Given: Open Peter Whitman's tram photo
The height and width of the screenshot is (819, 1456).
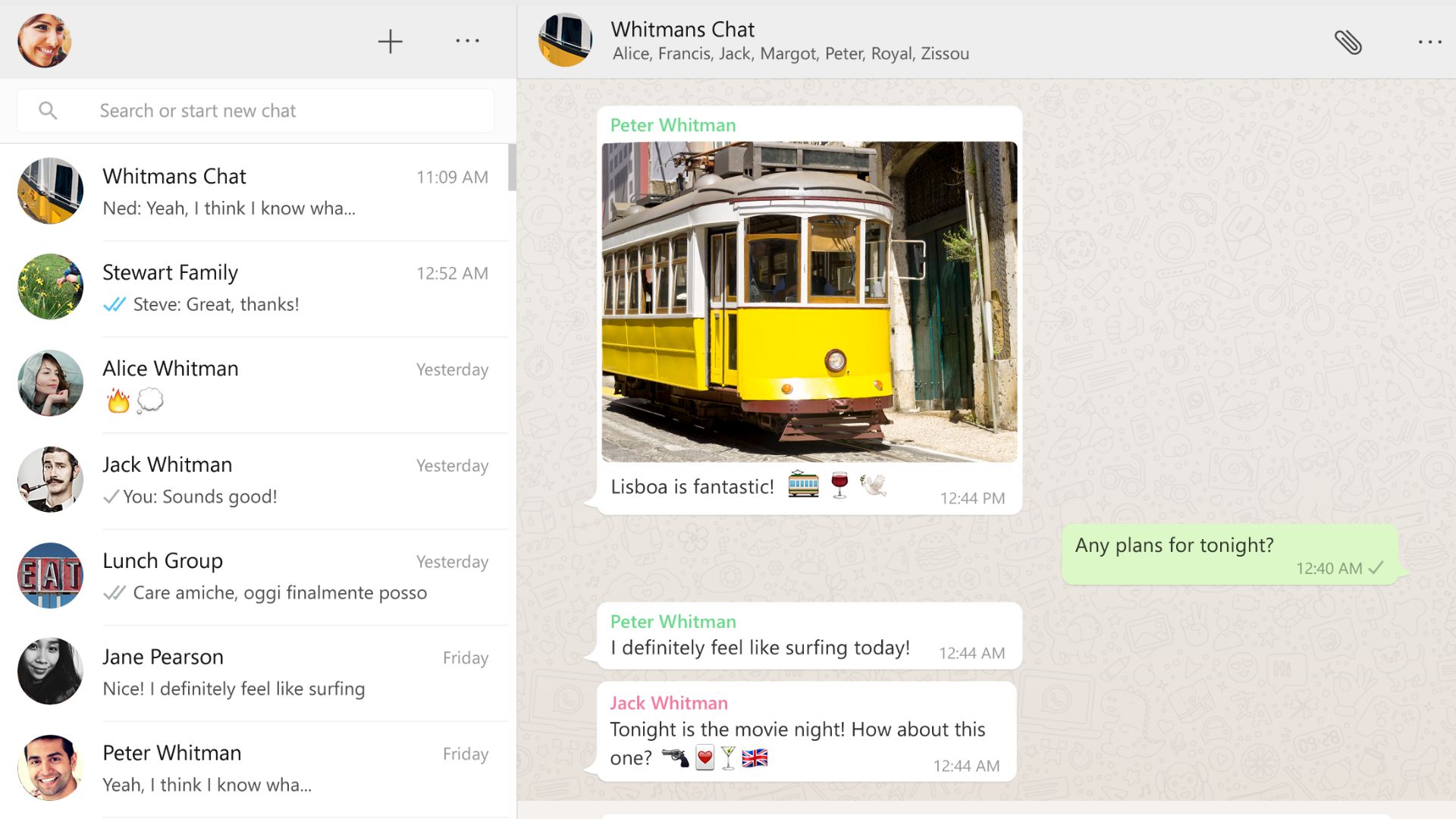Looking at the screenshot, I should point(808,301).
